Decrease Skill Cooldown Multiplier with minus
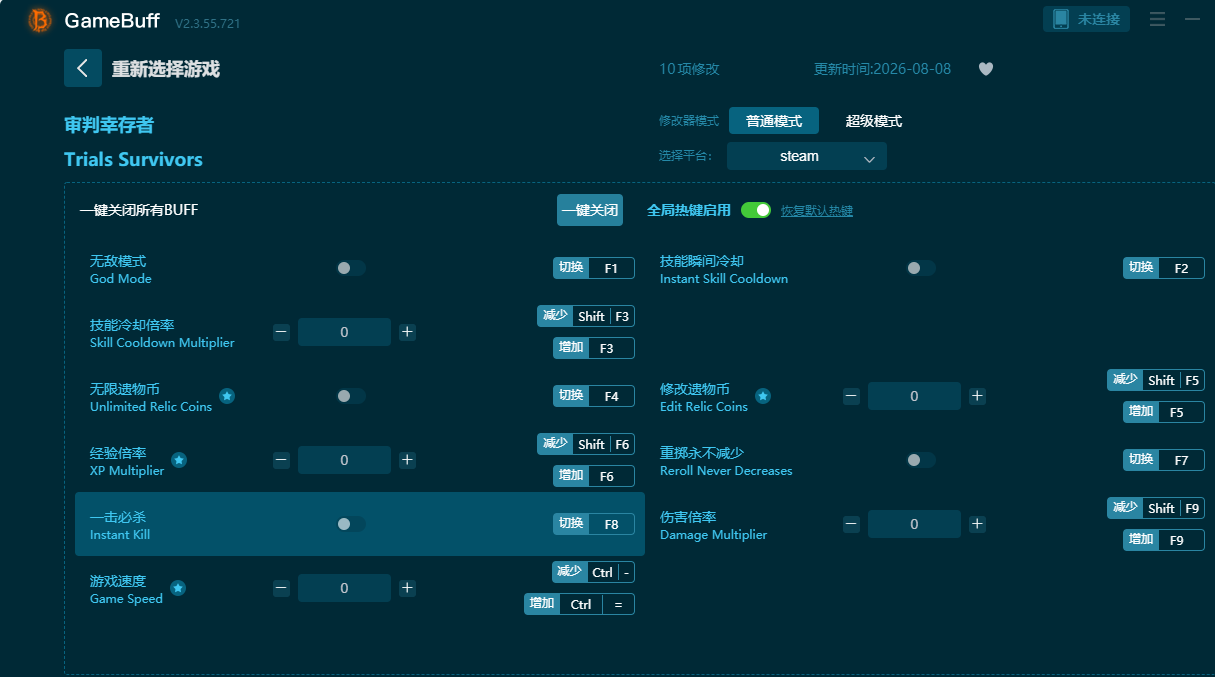Screen dimensions: 1215x677 [x=281, y=332]
